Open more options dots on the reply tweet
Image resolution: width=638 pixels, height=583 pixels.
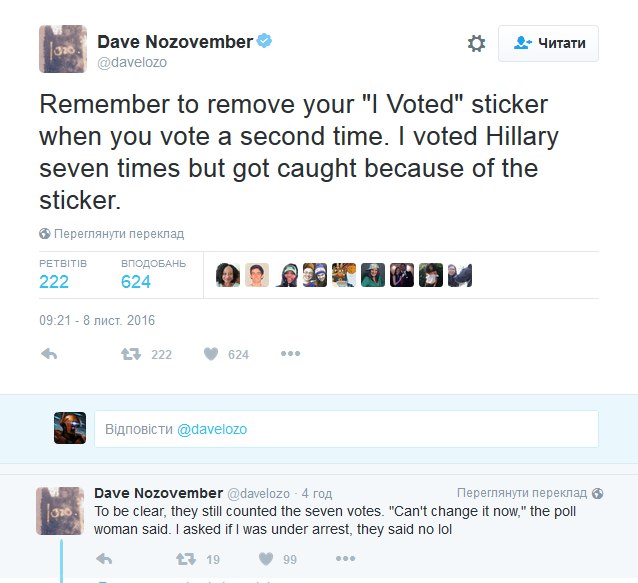pyautogui.click(x=345, y=559)
